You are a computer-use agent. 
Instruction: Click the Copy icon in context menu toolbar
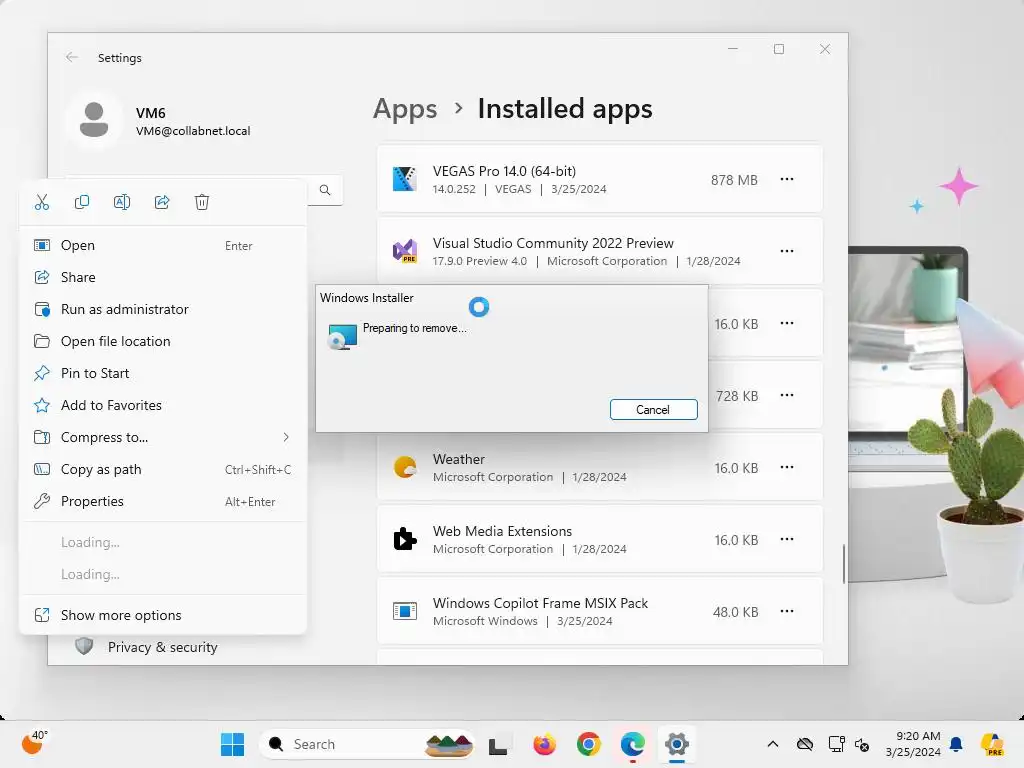(82, 202)
